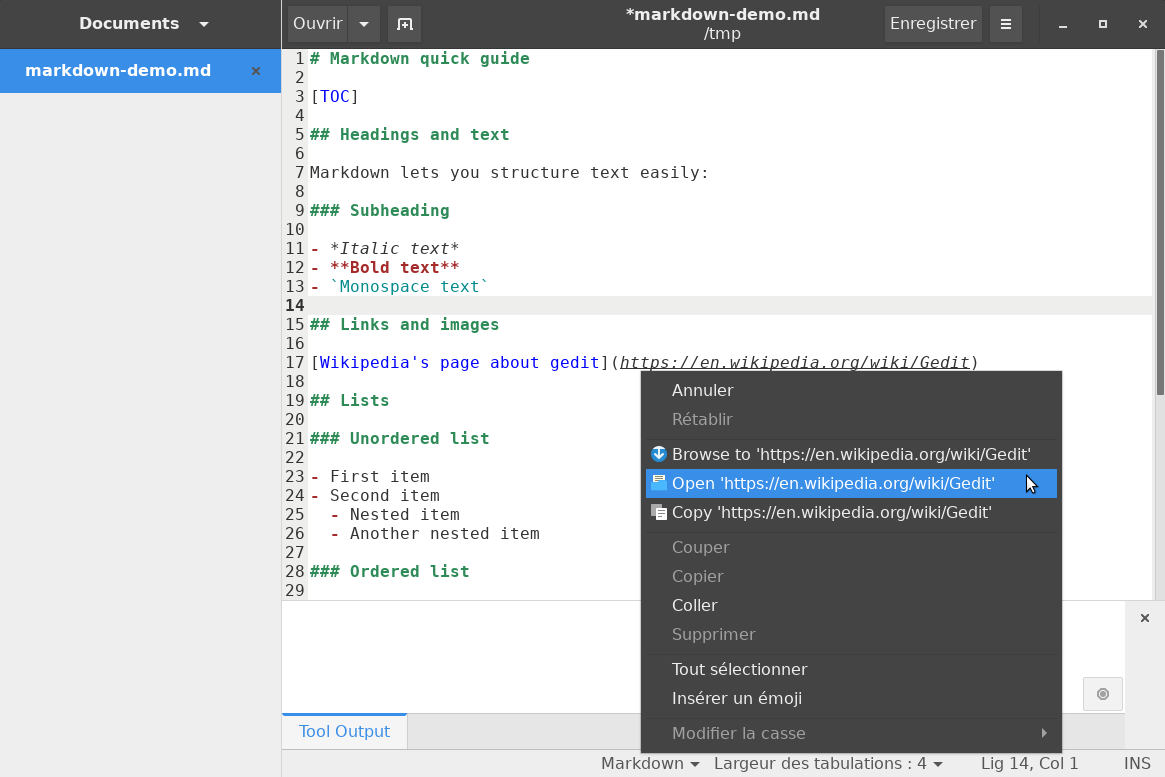Select Rétablir in the context menu

coord(851,419)
